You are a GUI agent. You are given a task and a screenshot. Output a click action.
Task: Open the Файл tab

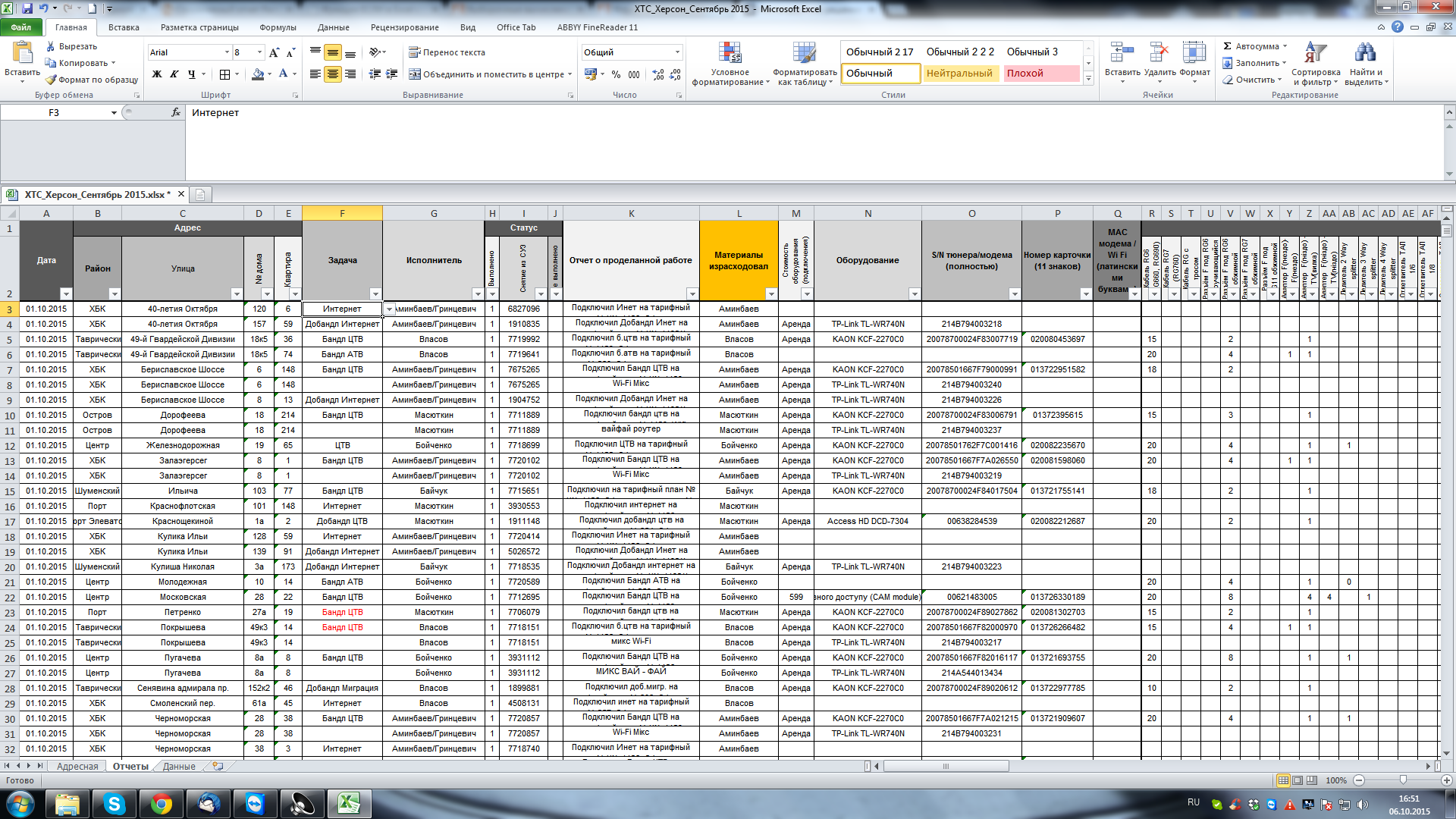click(21, 27)
